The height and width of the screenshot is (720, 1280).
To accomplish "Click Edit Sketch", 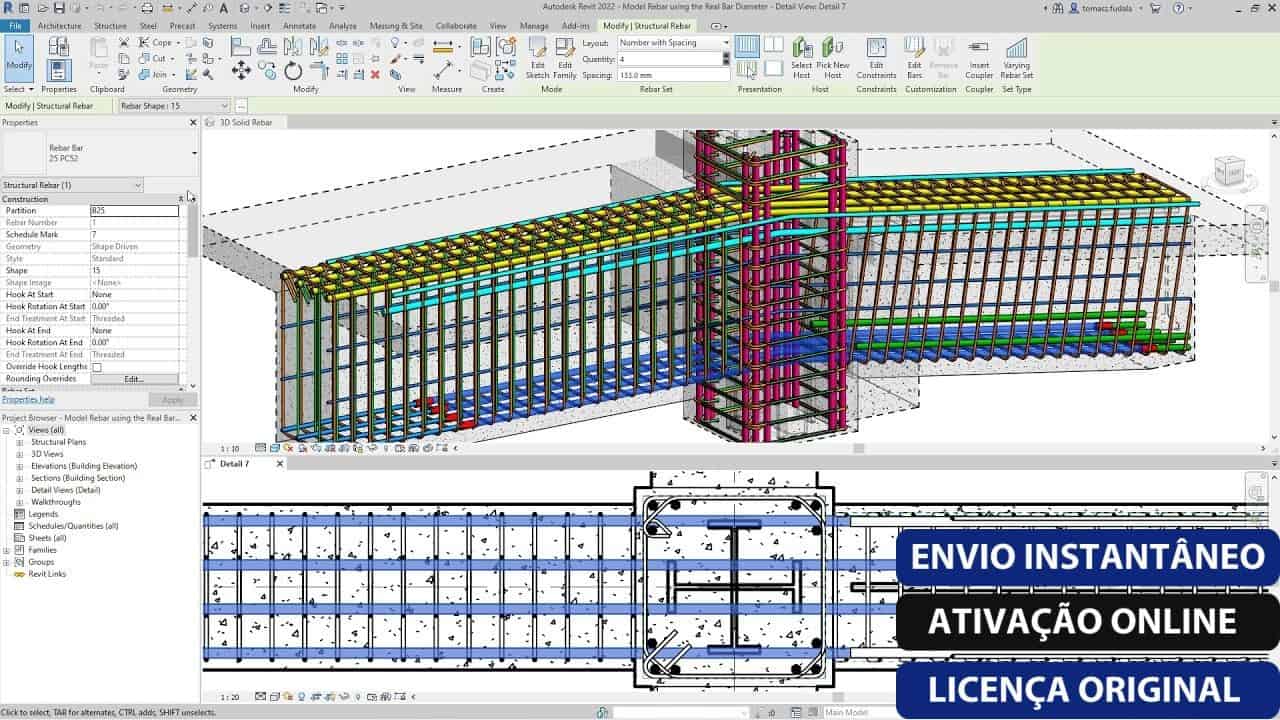I will [x=537, y=59].
